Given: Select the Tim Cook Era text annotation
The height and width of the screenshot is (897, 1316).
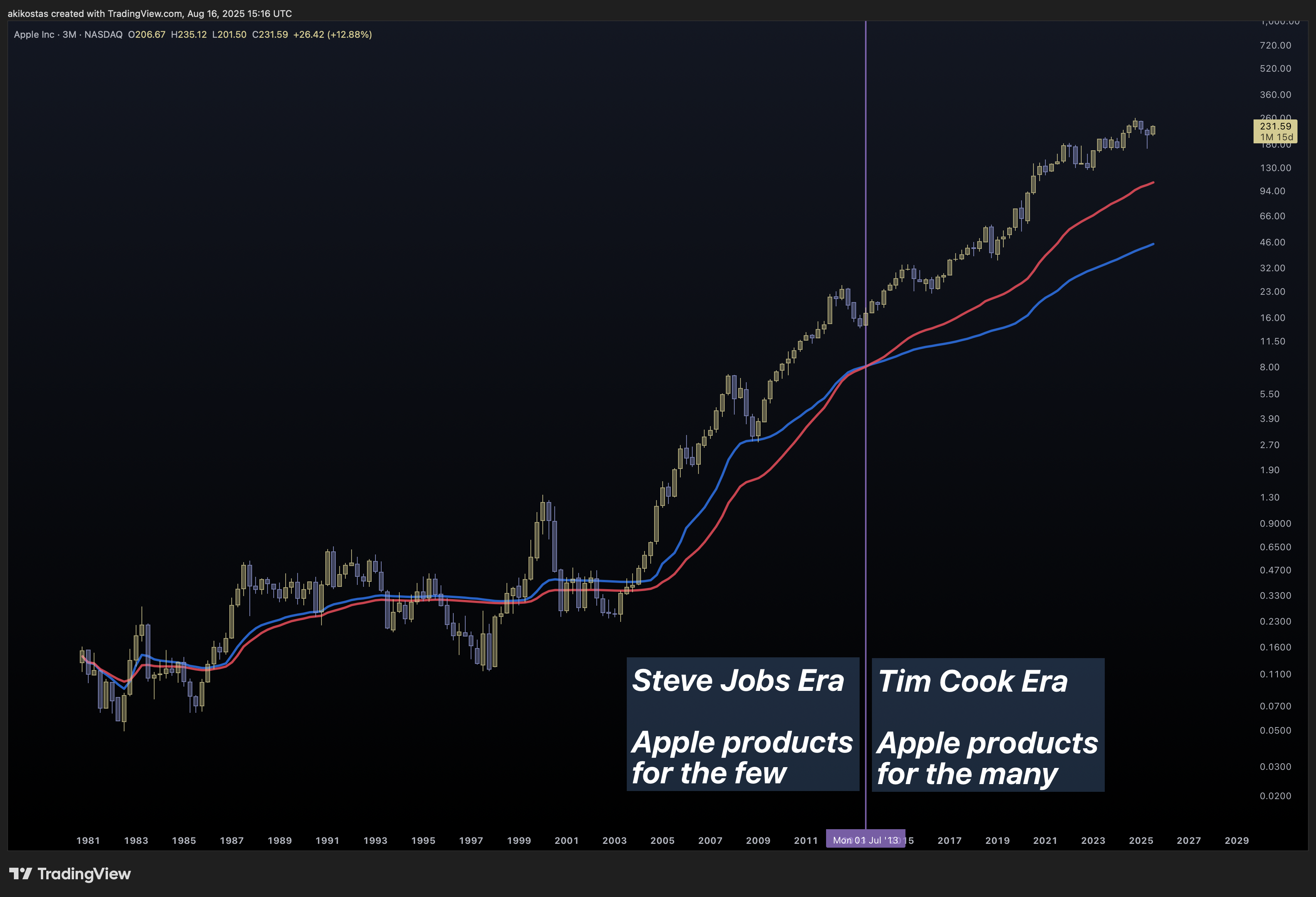Looking at the screenshot, I should [x=988, y=724].
